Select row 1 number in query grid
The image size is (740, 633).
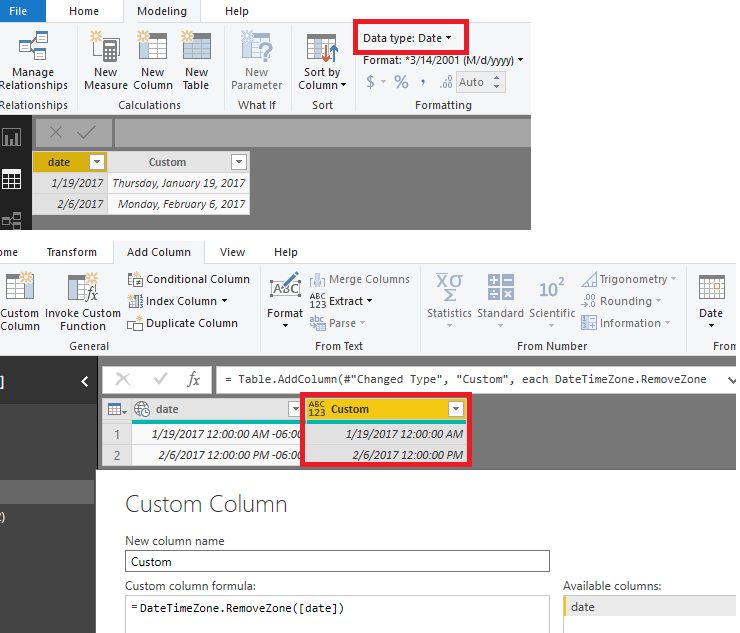(117, 434)
